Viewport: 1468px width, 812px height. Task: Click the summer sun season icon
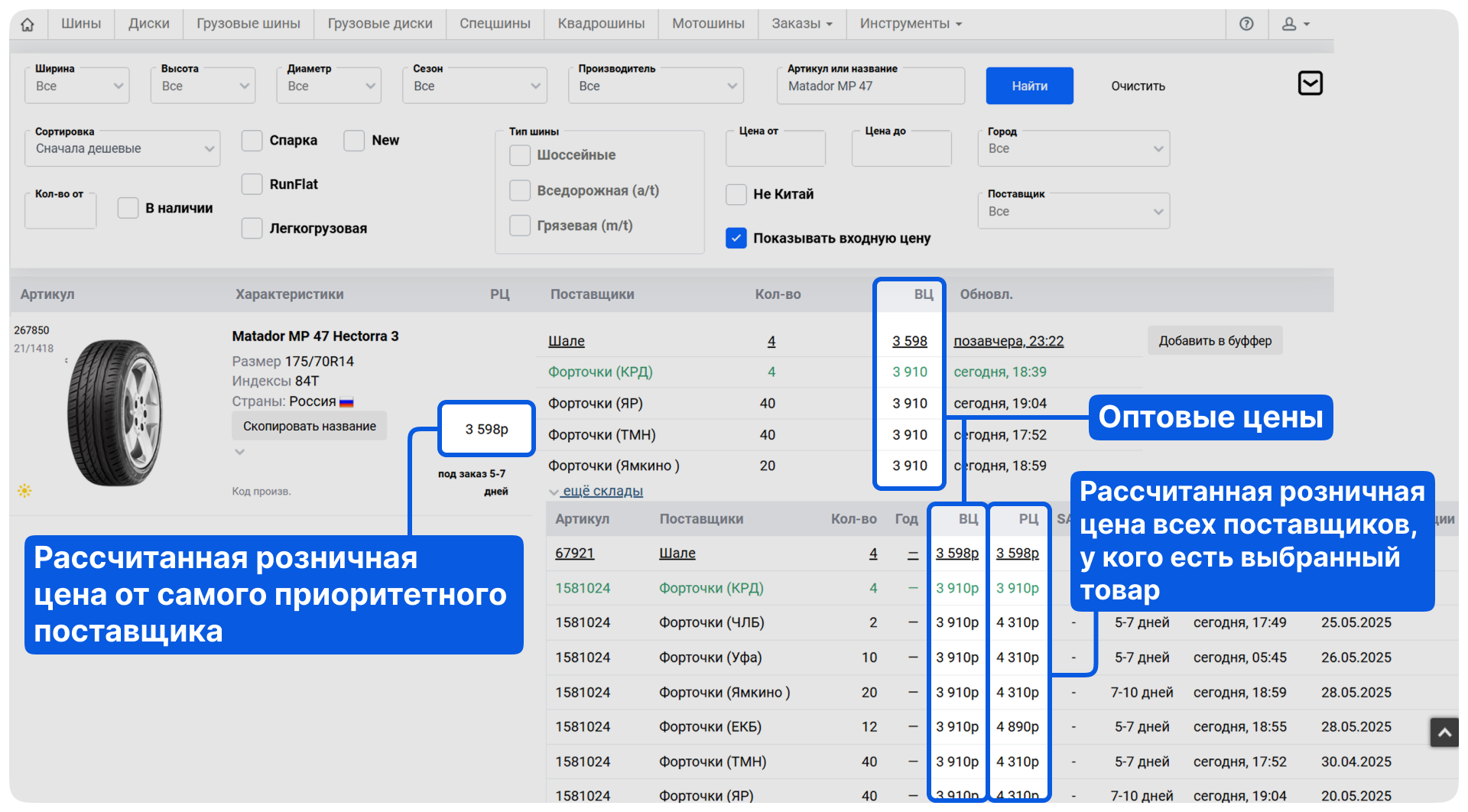click(x=24, y=491)
